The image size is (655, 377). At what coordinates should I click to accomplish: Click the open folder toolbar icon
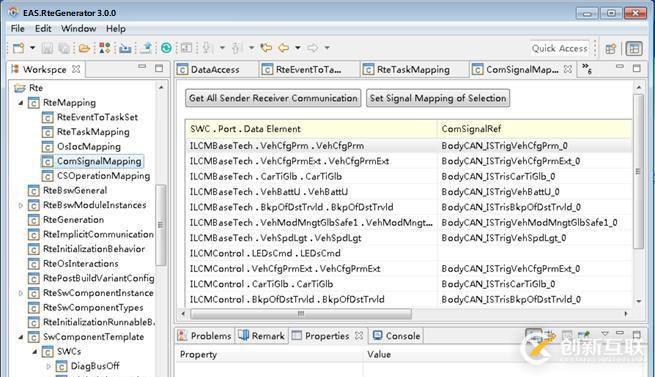(85, 48)
